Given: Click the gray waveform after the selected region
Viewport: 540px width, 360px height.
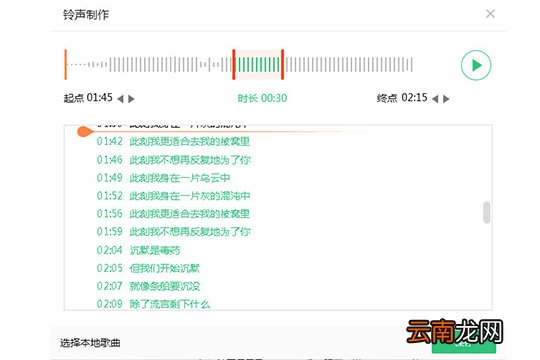Looking at the screenshot, I should point(349,64).
